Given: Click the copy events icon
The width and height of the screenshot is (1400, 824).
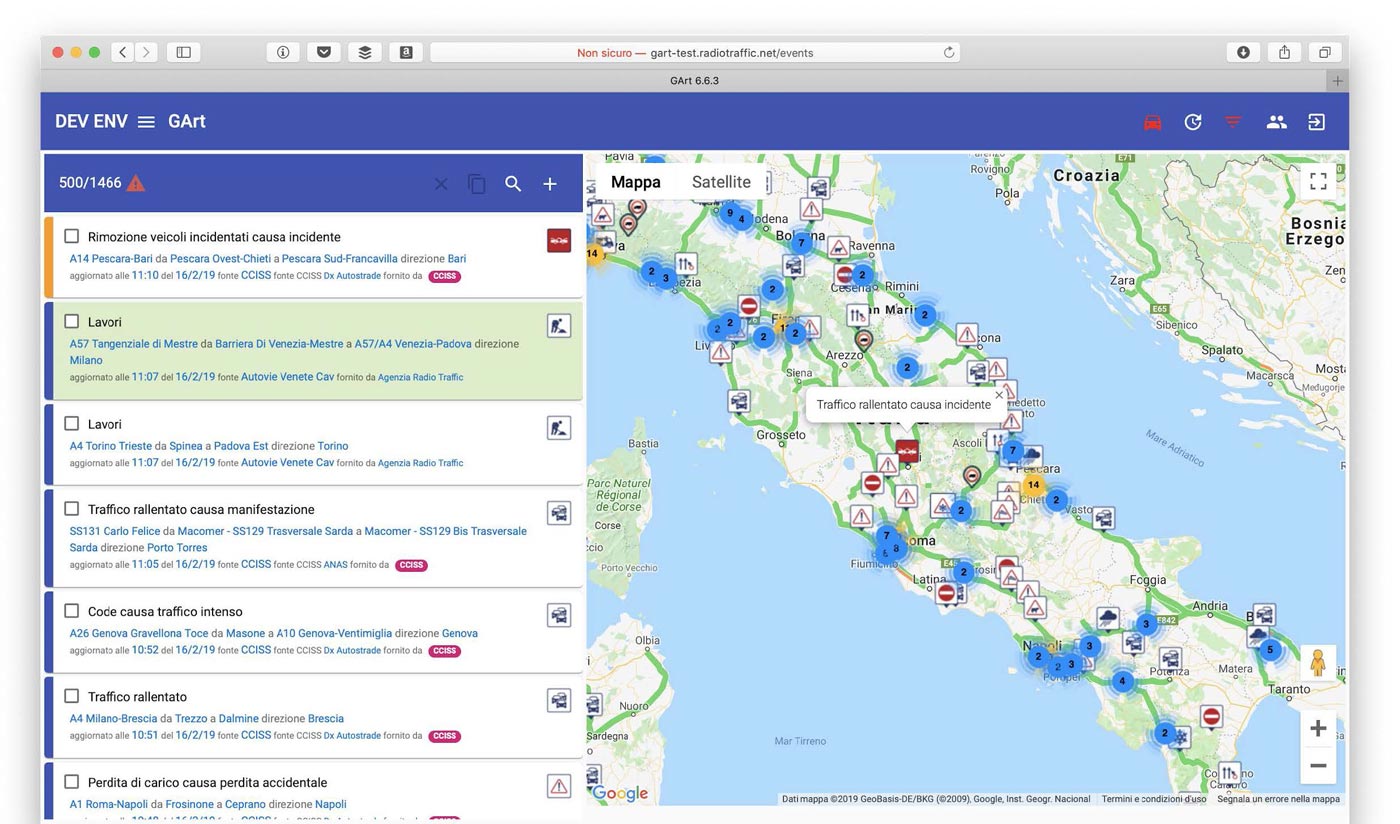Looking at the screenshot, I should (477, 184).
